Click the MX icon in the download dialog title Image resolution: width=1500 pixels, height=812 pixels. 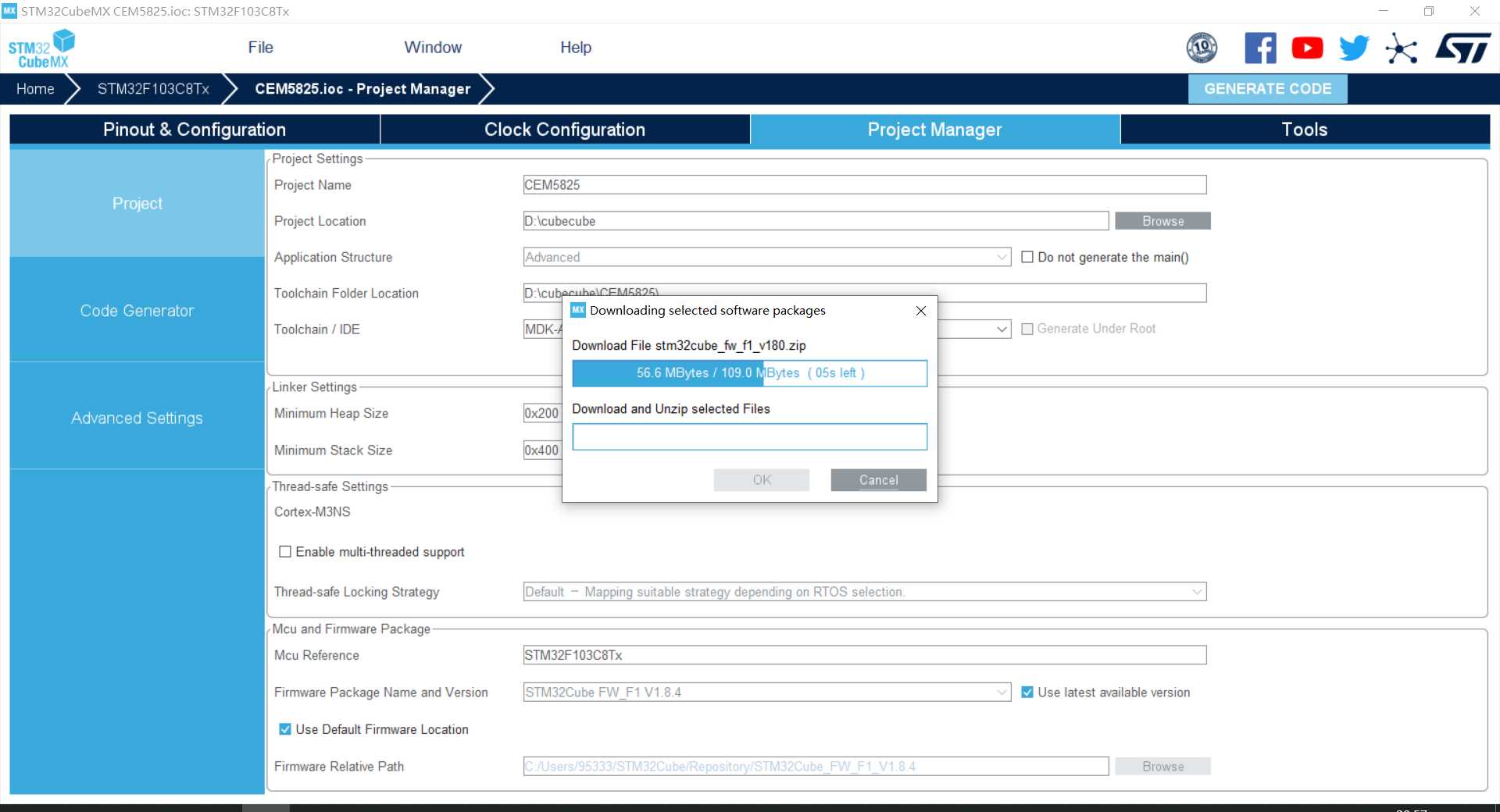578,310
